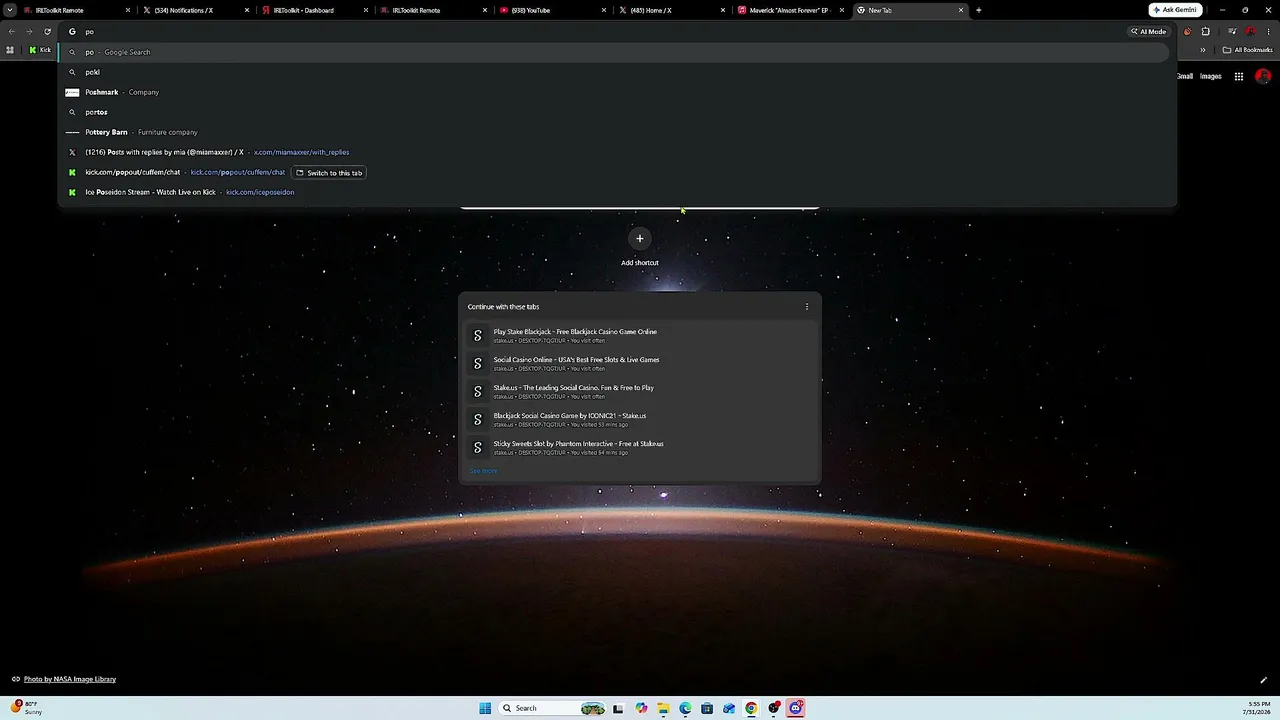Click the Ask Gemini button
1280x720 pixels.
point(1176,10)
